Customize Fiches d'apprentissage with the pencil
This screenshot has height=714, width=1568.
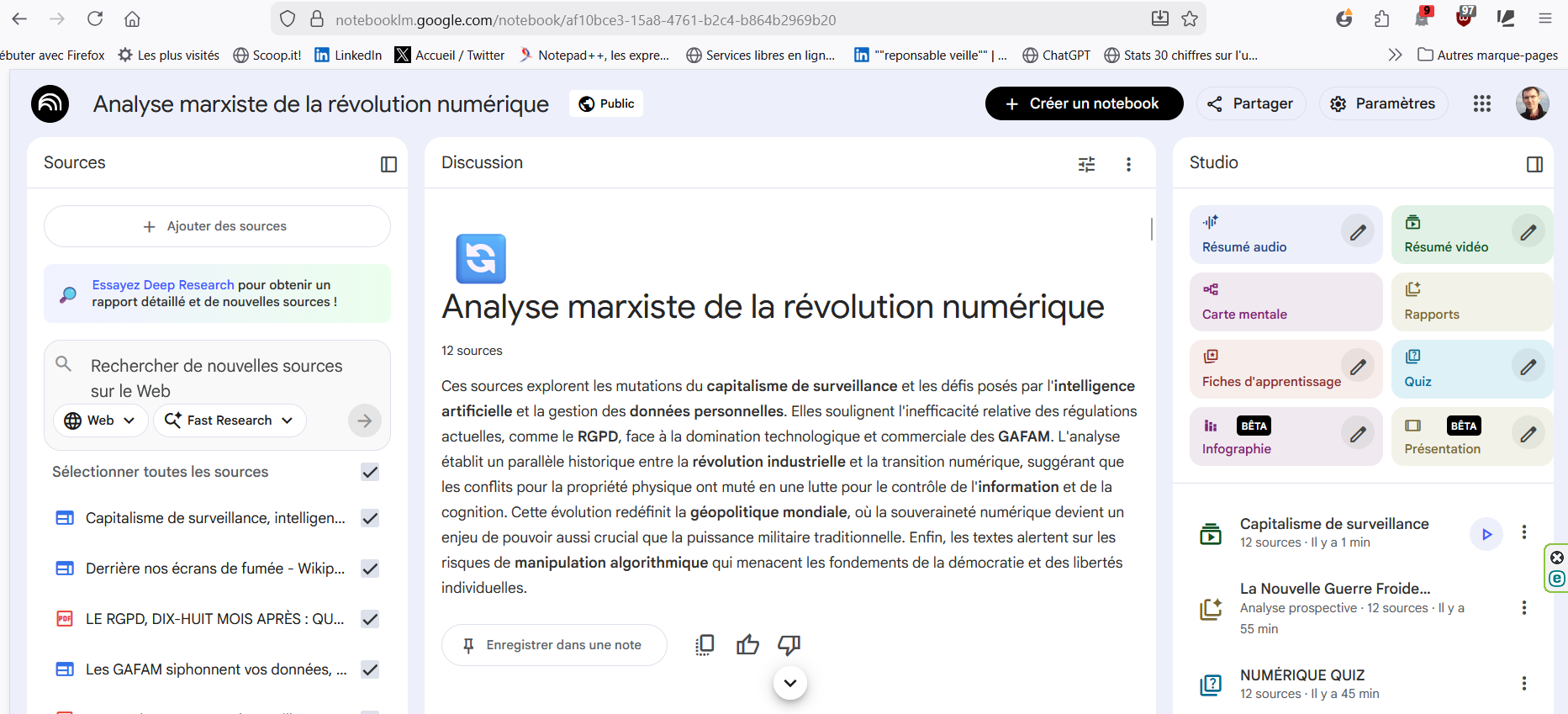[x=1358, y=367]
